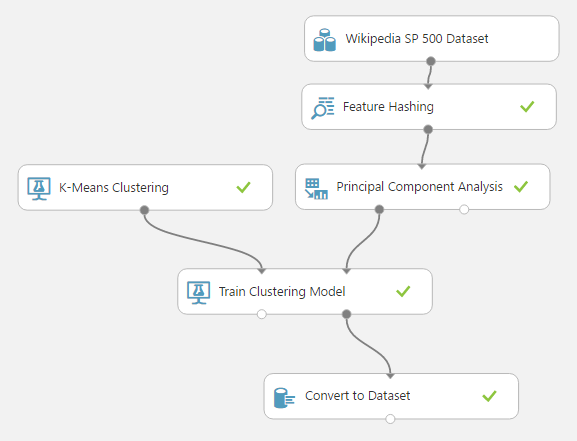577x441 pixels.
Task: Select the Wikipedia SP 500 Dataset output port
Action: [x=431, y=61]
